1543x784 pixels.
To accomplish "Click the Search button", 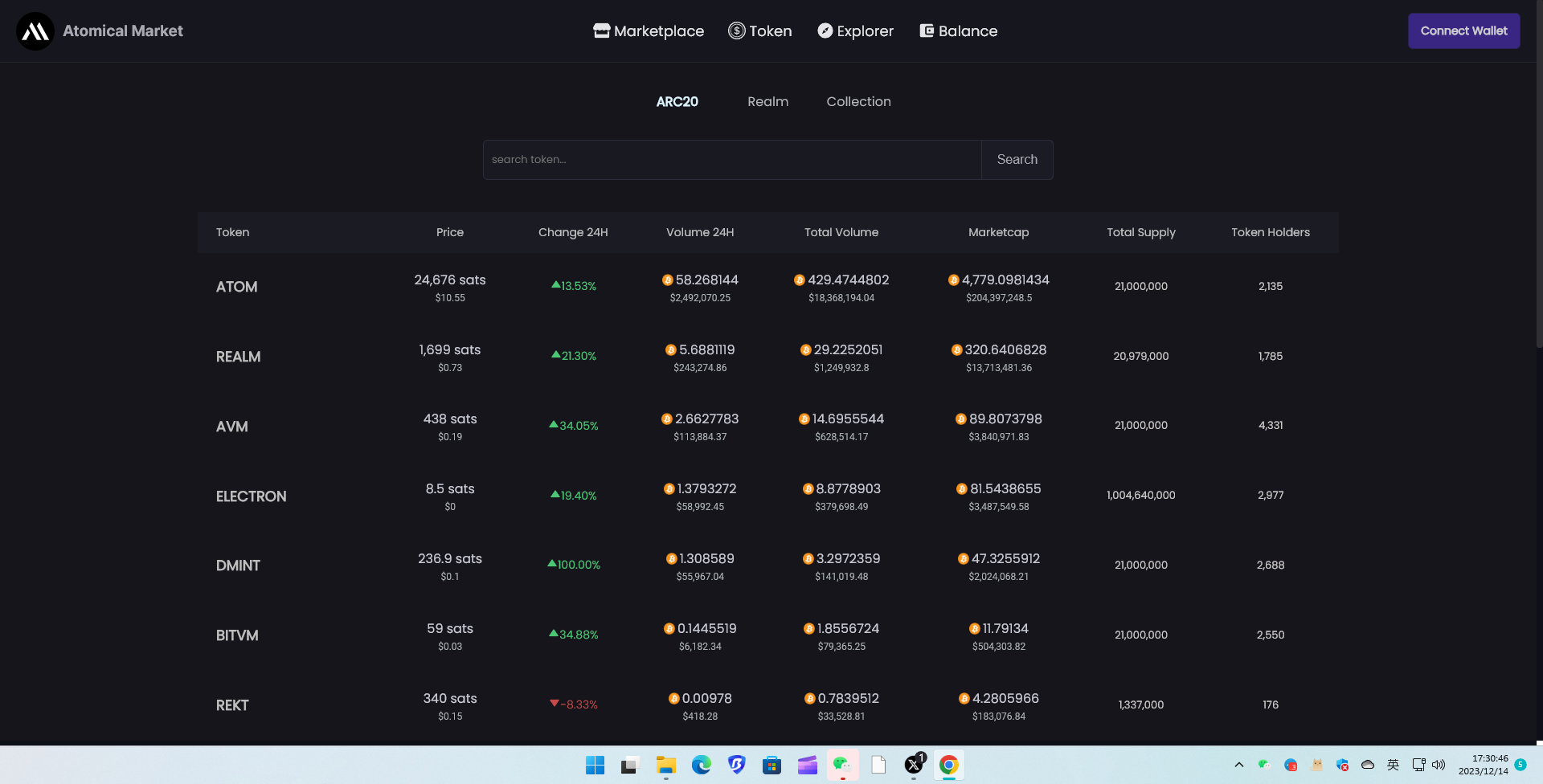I will coord(1017,160).
